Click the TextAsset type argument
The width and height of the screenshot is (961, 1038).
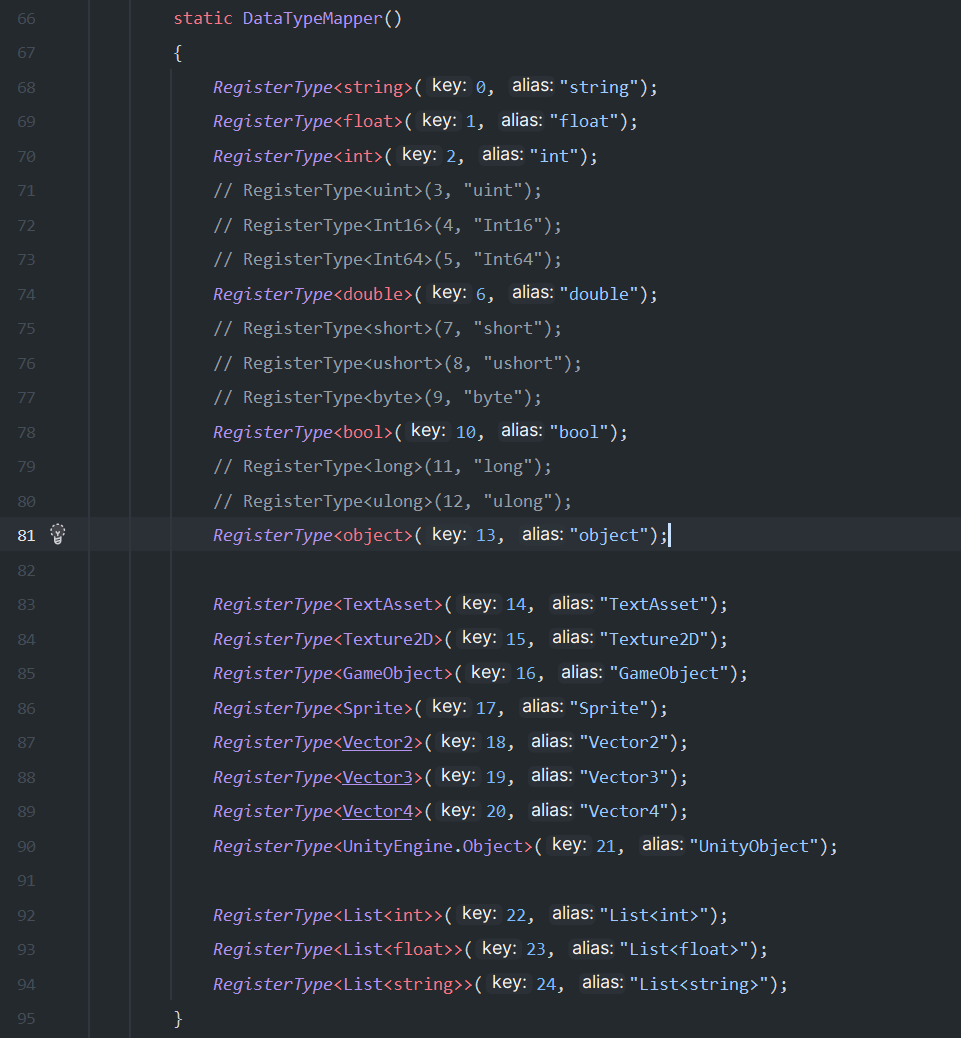pyautogui.click(x=387, y=604)
